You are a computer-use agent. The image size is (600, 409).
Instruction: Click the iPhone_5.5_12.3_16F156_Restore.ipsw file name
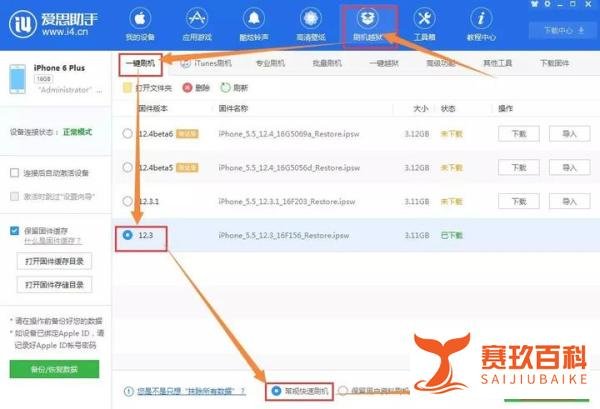coord(284,235)
